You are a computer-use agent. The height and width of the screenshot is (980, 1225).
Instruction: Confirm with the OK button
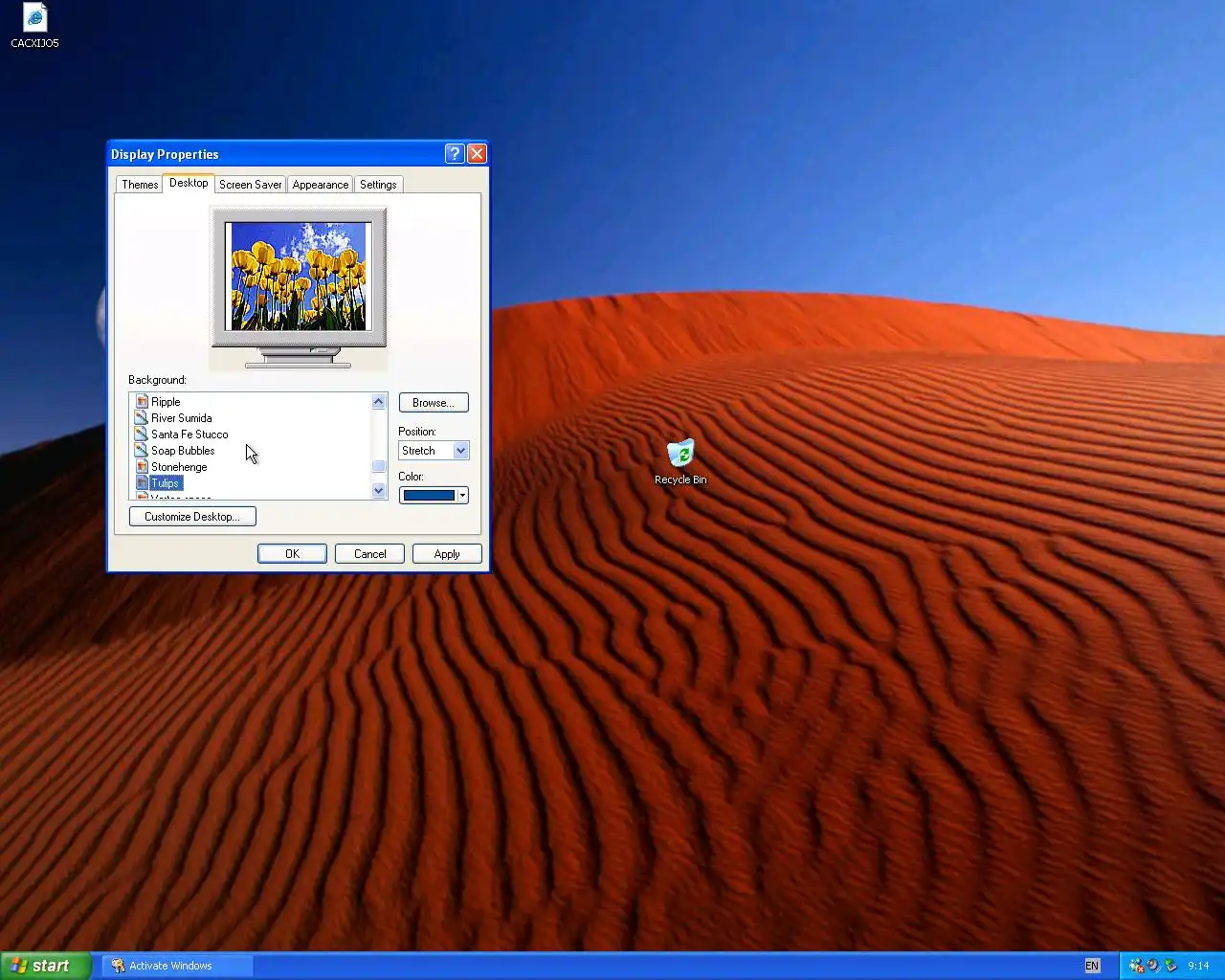[292, 554]
